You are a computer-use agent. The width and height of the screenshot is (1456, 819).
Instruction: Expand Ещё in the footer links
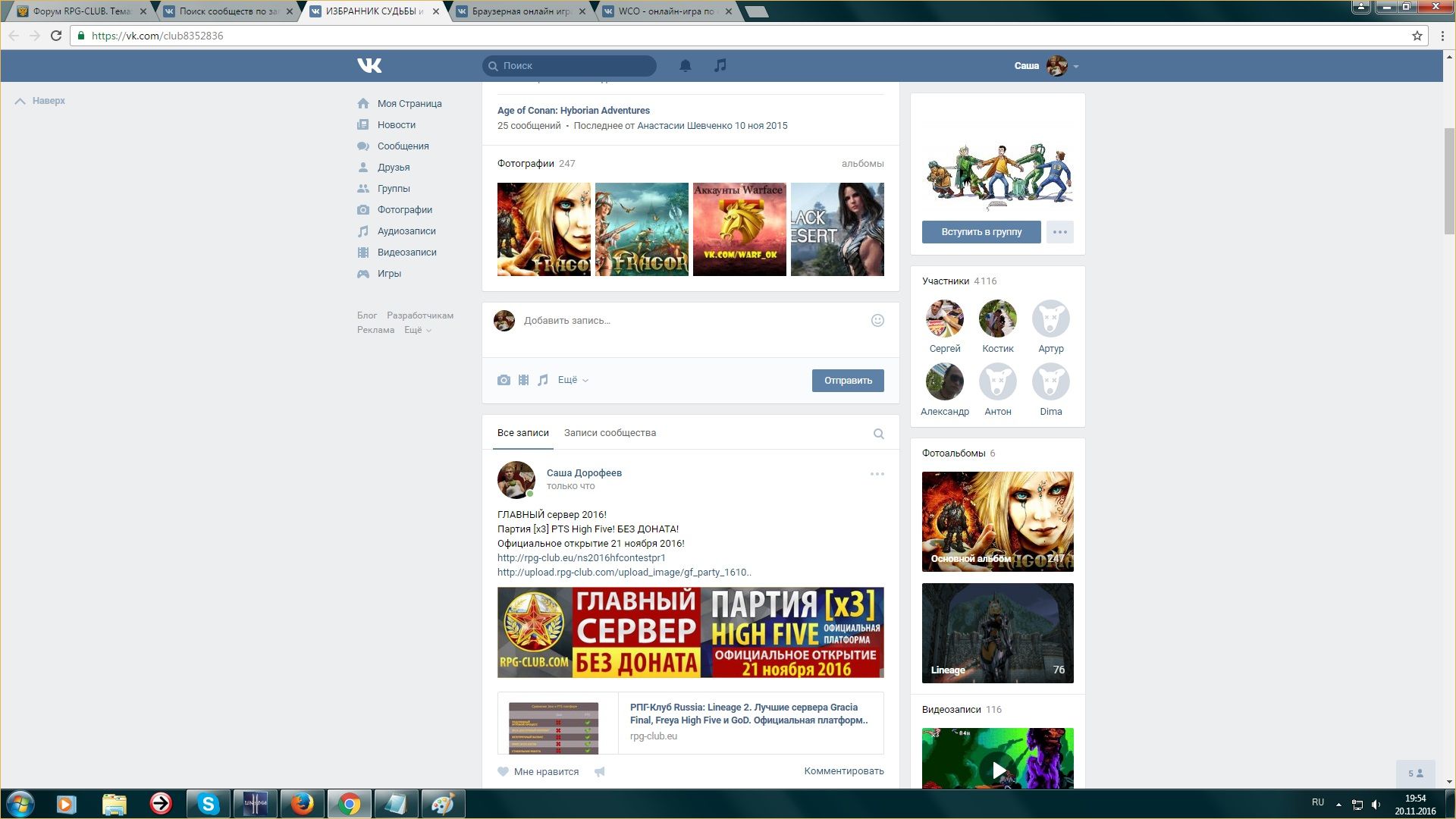pyautogui.click(x=417, y=330)
